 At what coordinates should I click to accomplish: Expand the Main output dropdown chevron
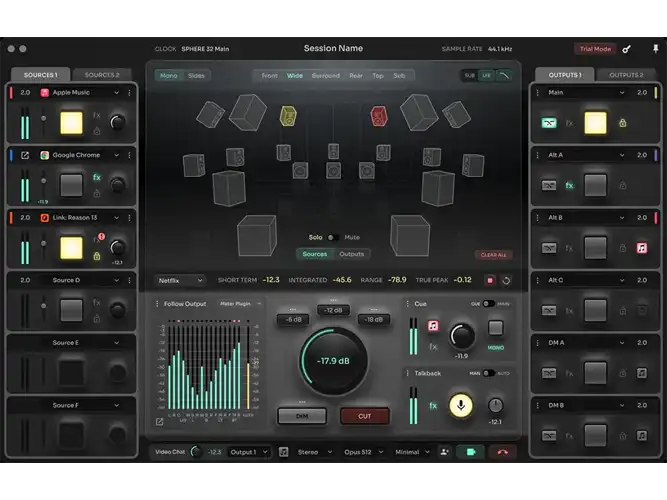pyautogui.click(x=622, y=93)
